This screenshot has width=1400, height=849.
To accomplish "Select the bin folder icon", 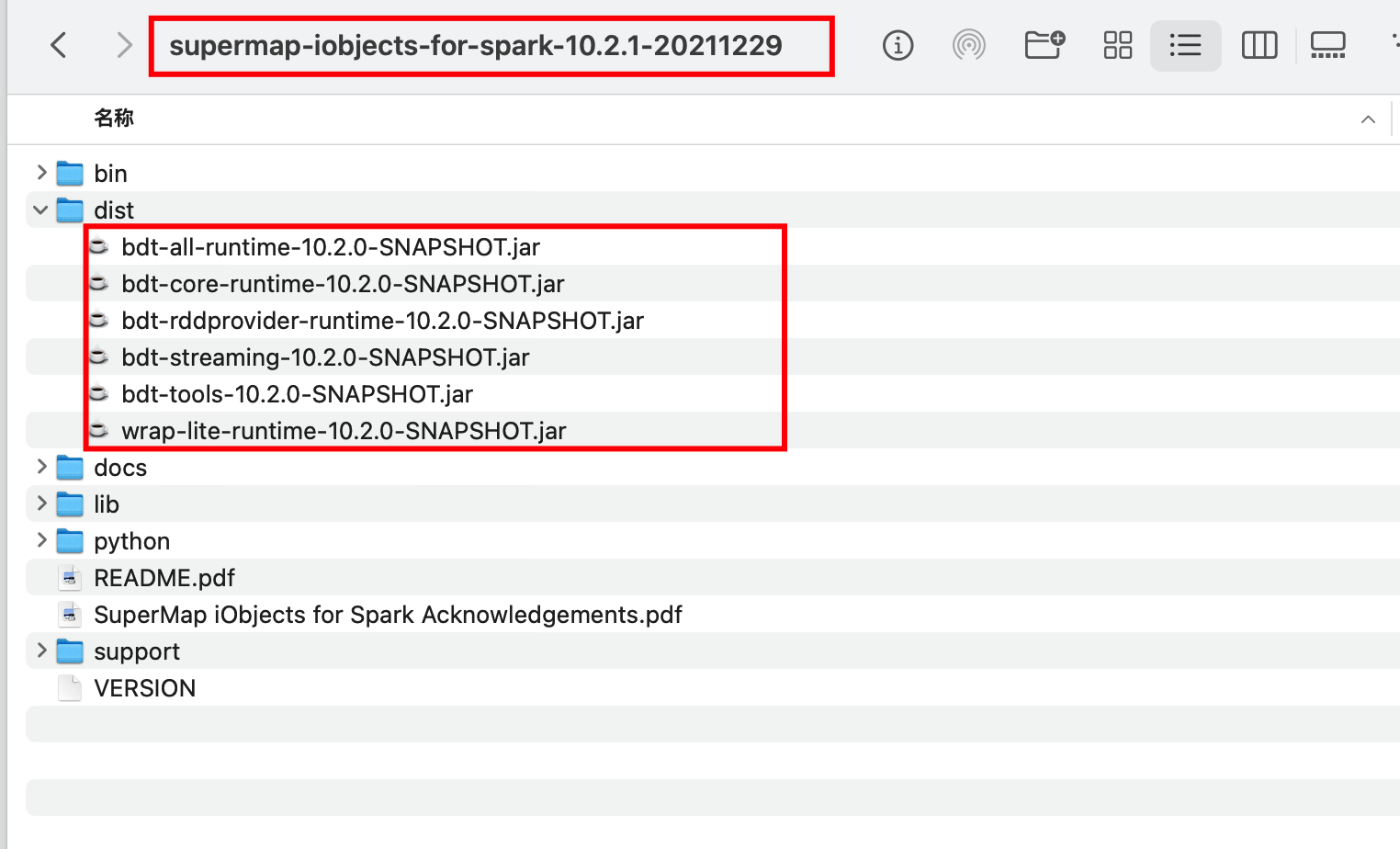I will pos(70,173).
